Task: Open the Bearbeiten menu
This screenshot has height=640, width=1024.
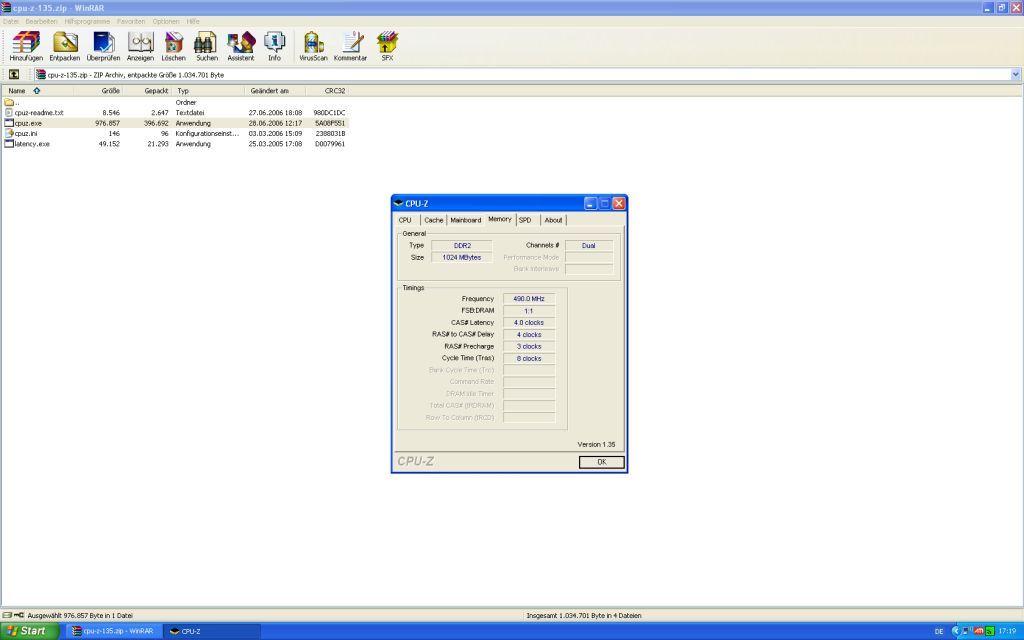Action: click(x=41, y=22)
